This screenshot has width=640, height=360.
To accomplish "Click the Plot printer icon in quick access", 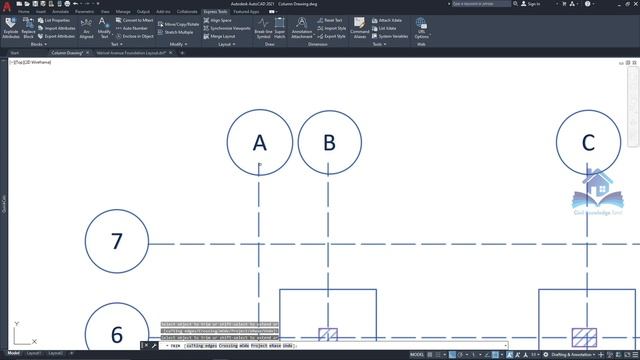I will (67, 4).
